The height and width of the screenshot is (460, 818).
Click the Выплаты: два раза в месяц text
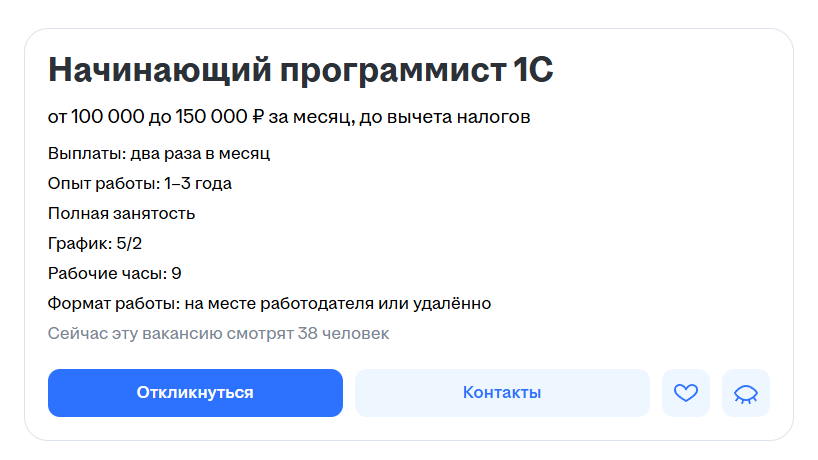159,154
